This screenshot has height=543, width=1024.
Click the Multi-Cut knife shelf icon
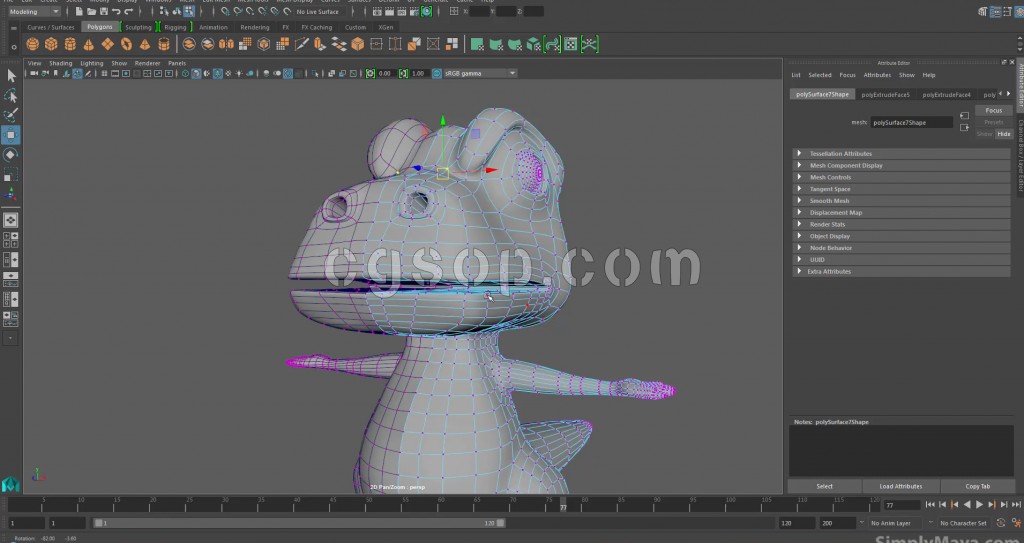pyautogui.click(x=302, y=44)
